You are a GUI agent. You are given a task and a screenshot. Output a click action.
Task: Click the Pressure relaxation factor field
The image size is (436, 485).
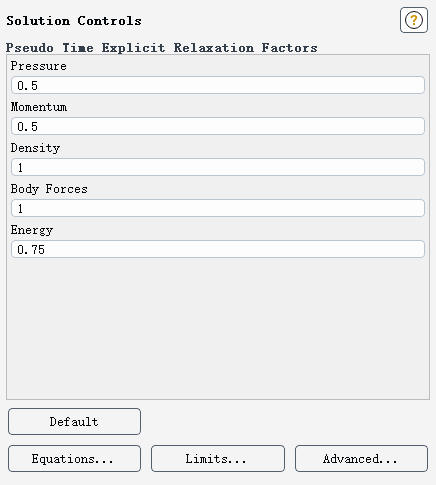[218, 85]
